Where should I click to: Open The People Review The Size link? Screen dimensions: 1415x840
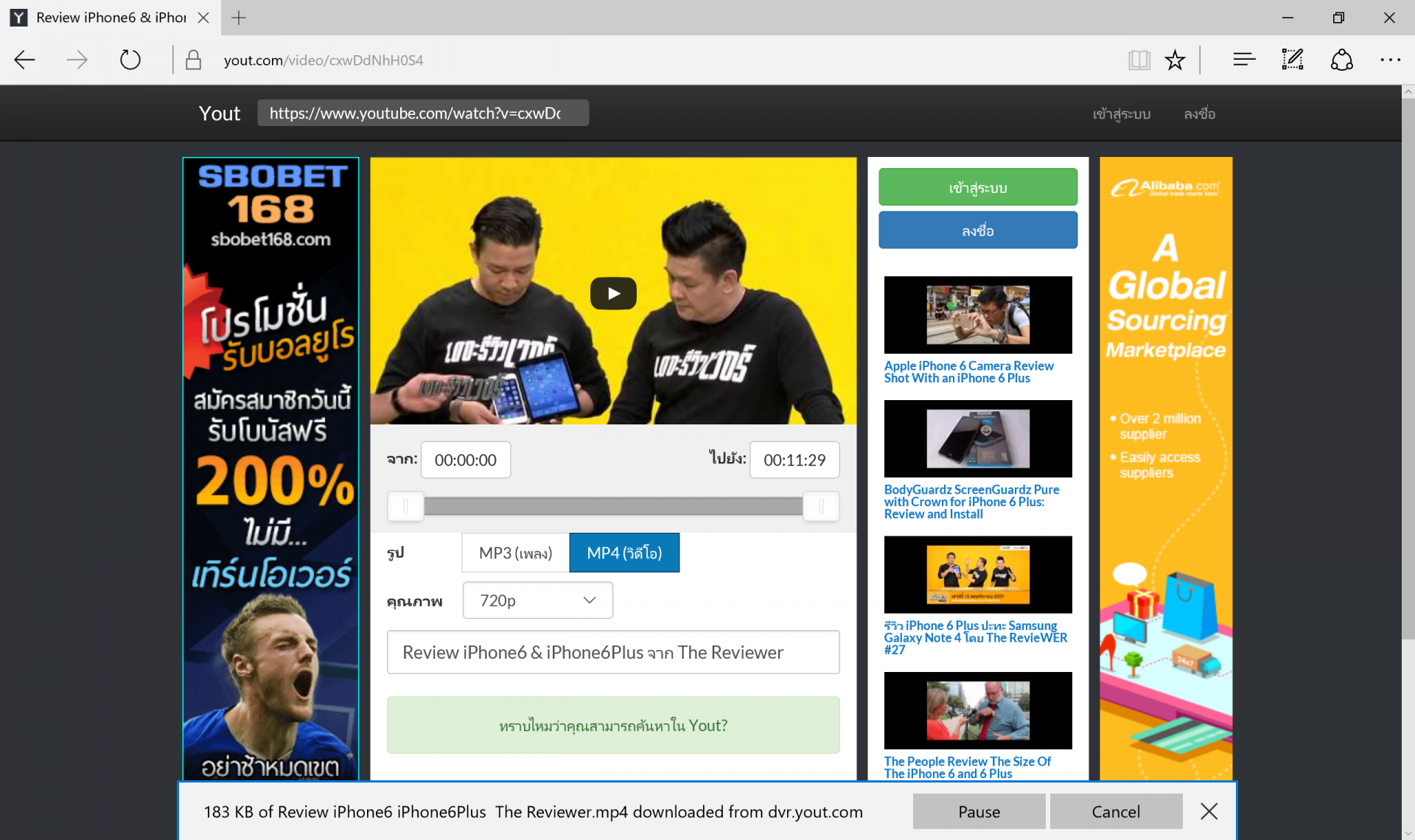tap(967, 767)
